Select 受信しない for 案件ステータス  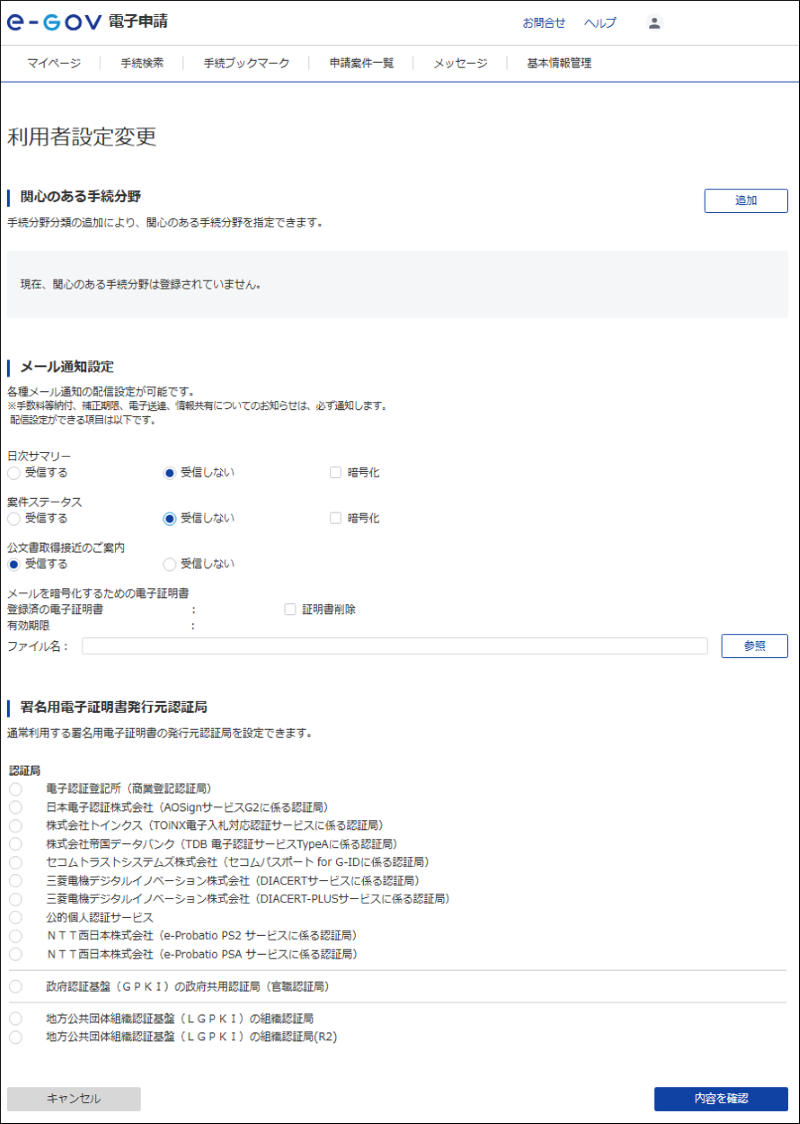tap(170, 518)
